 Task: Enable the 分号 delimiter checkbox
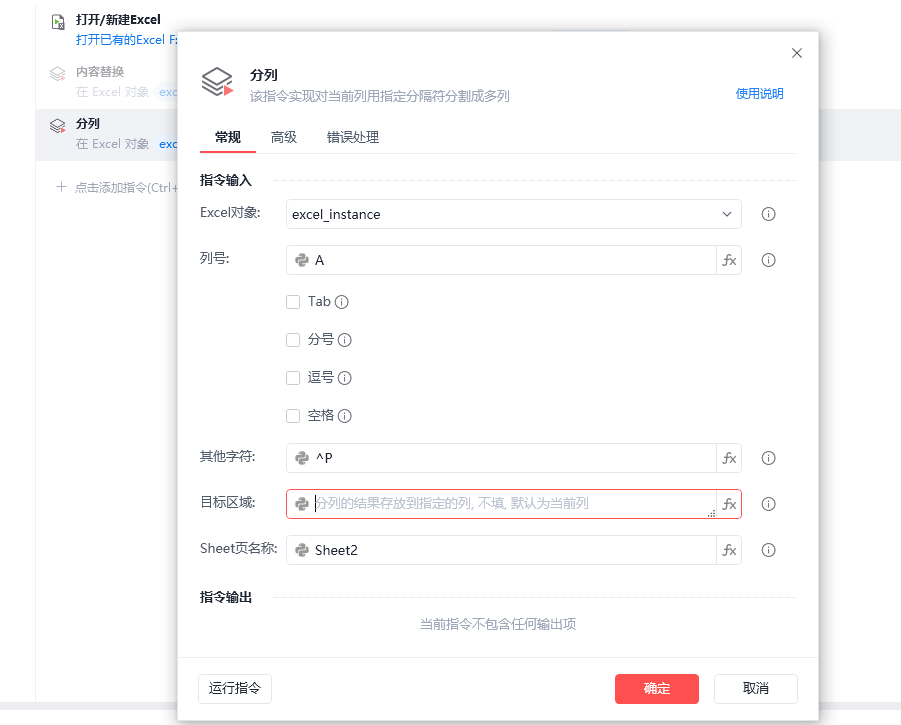293,340
